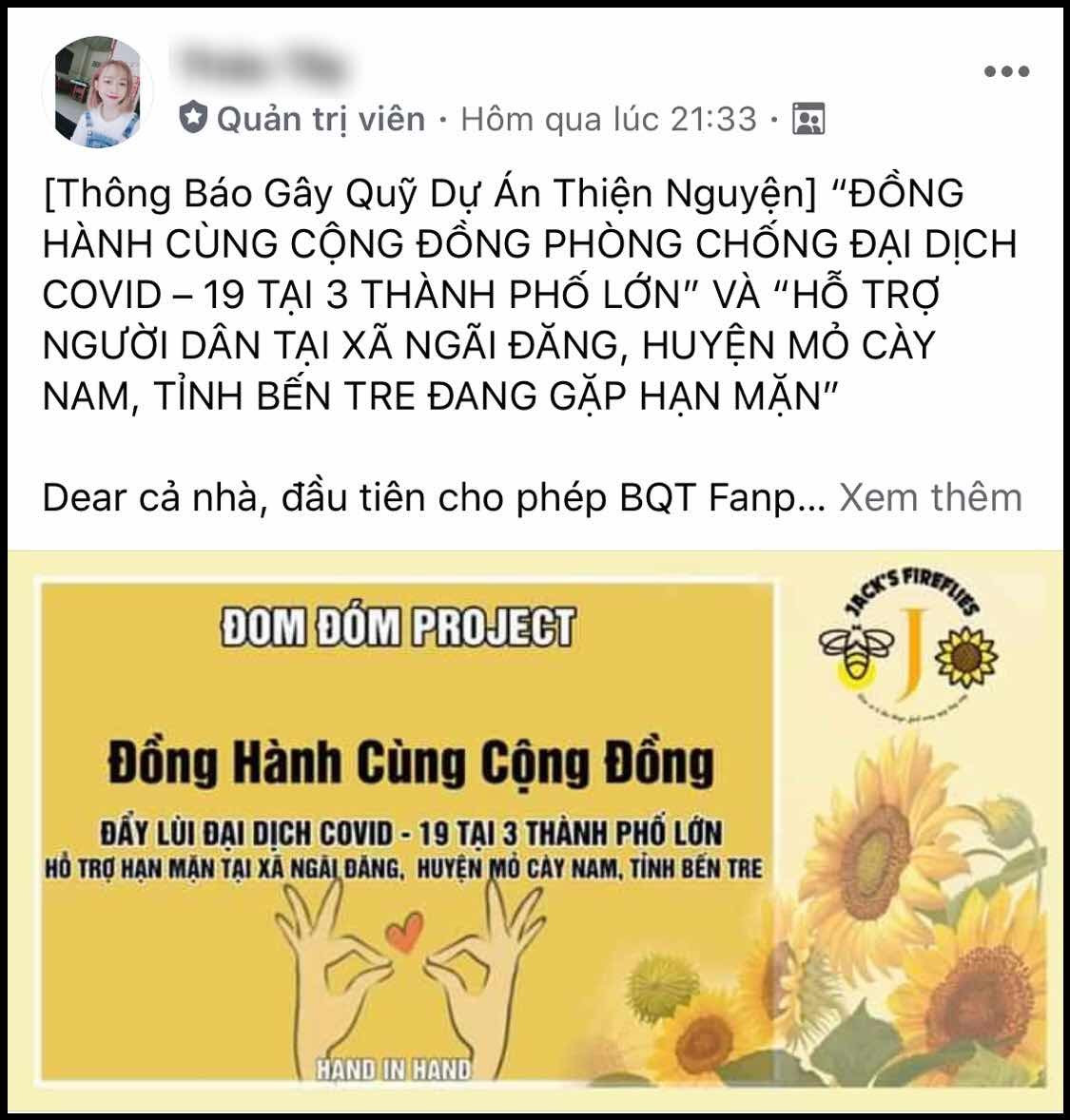
Task: Click the bee icon in logo
Action: click(x=856, y=653)
